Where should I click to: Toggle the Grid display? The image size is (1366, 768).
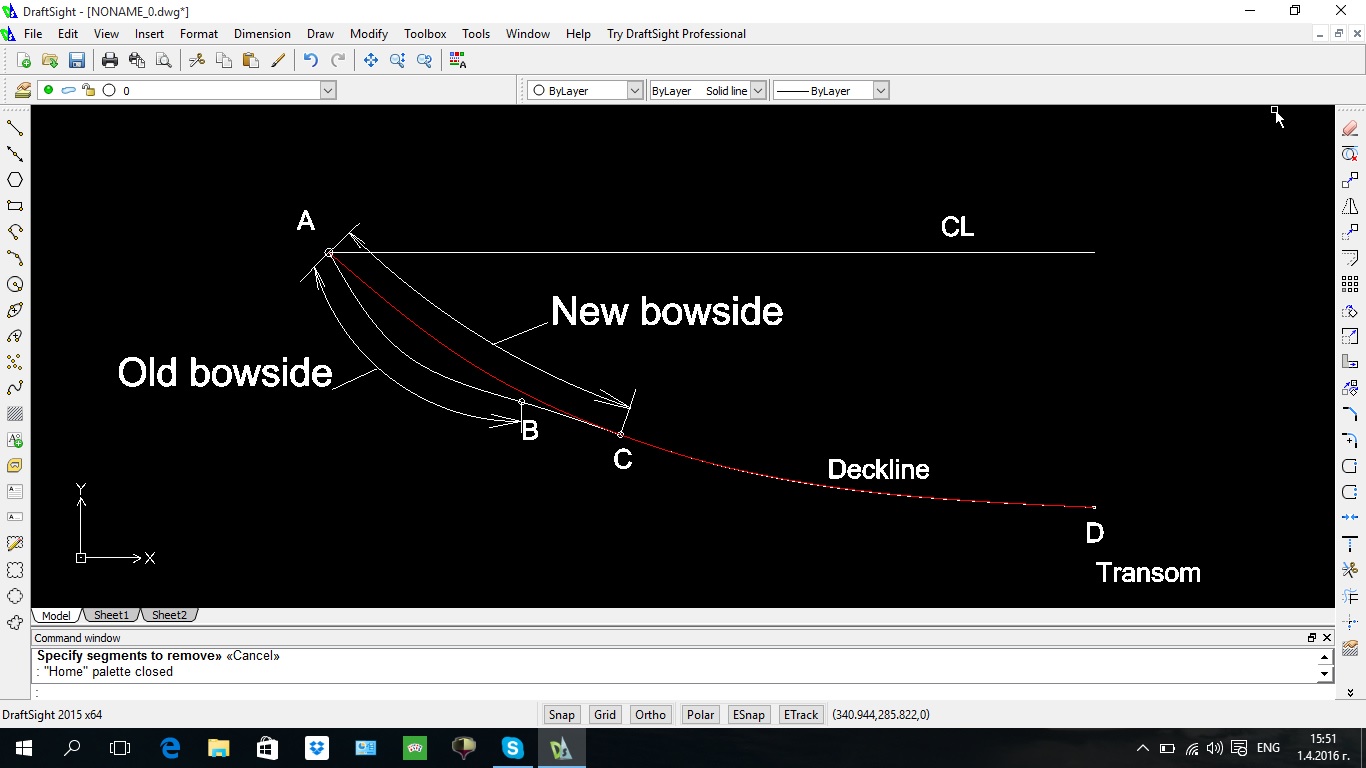point(605,715)
